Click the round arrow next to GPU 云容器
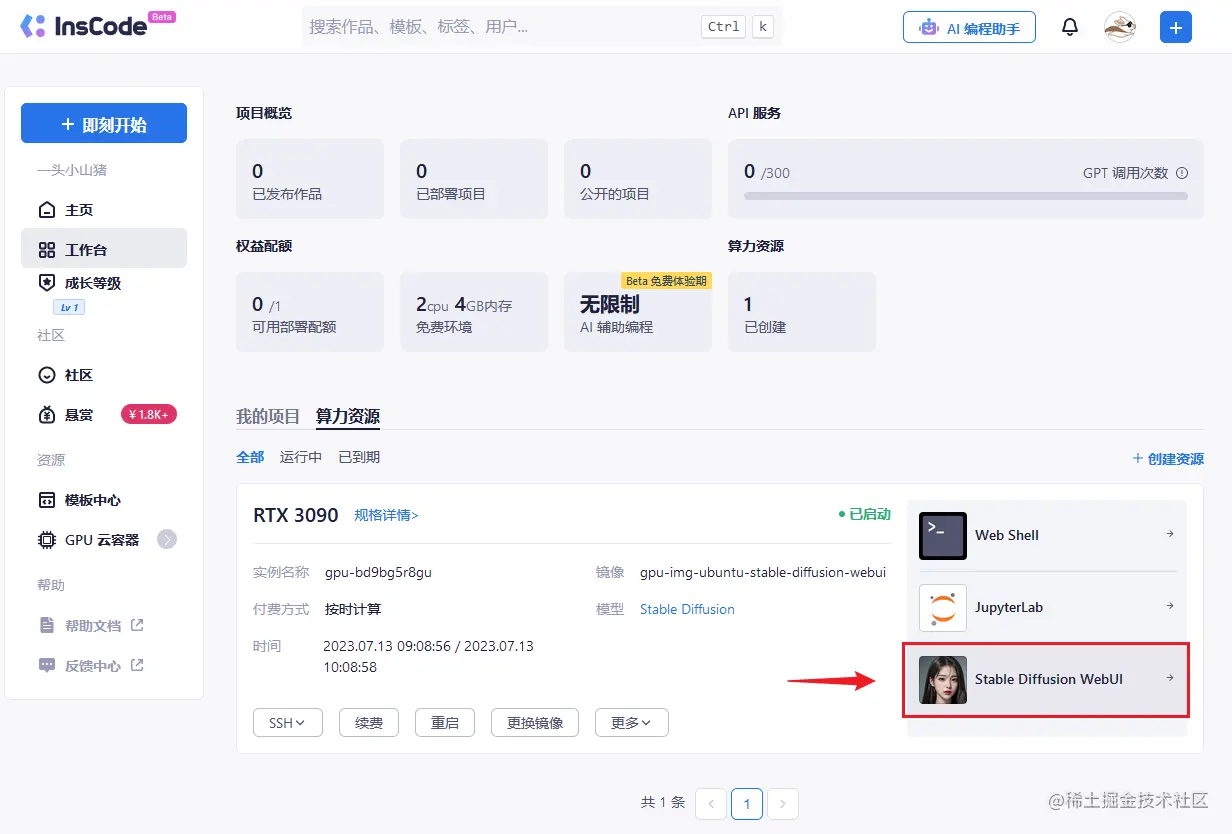Viewport: 1232px width, 834px height. [167, 540]
